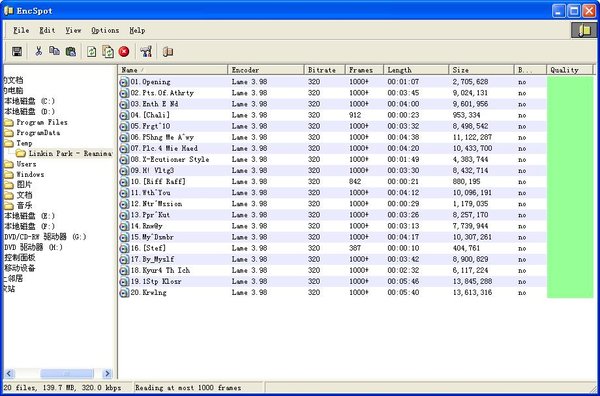
Task: Click frames value 912
Action: click(355, 115)
